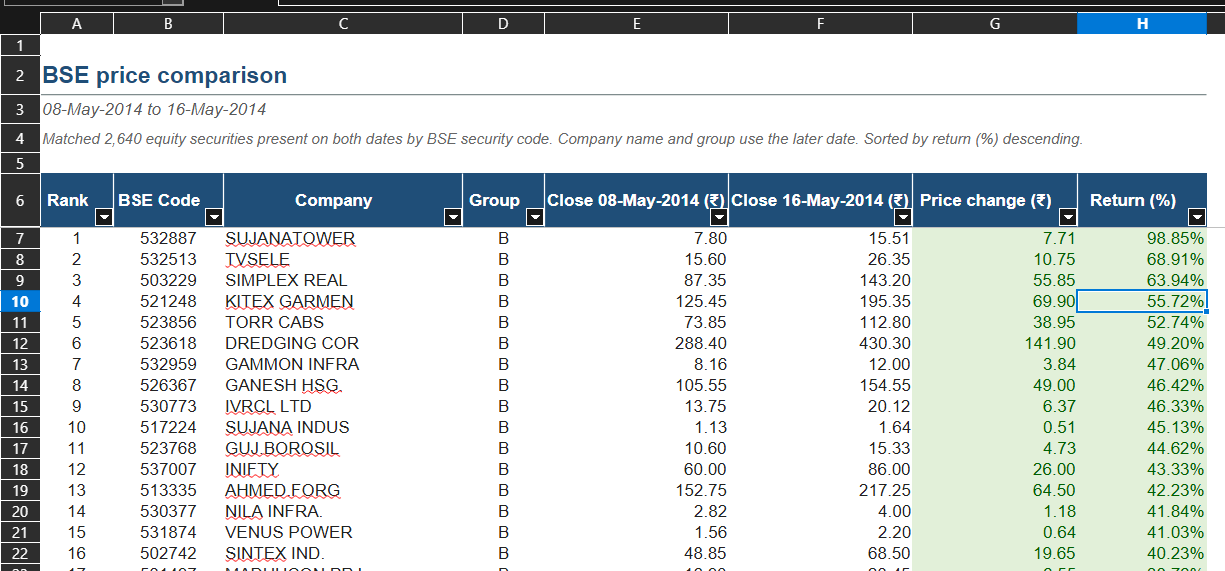This screenshot has width=1225, height=571.
Task: Select column G header
Action: (994, 25)
